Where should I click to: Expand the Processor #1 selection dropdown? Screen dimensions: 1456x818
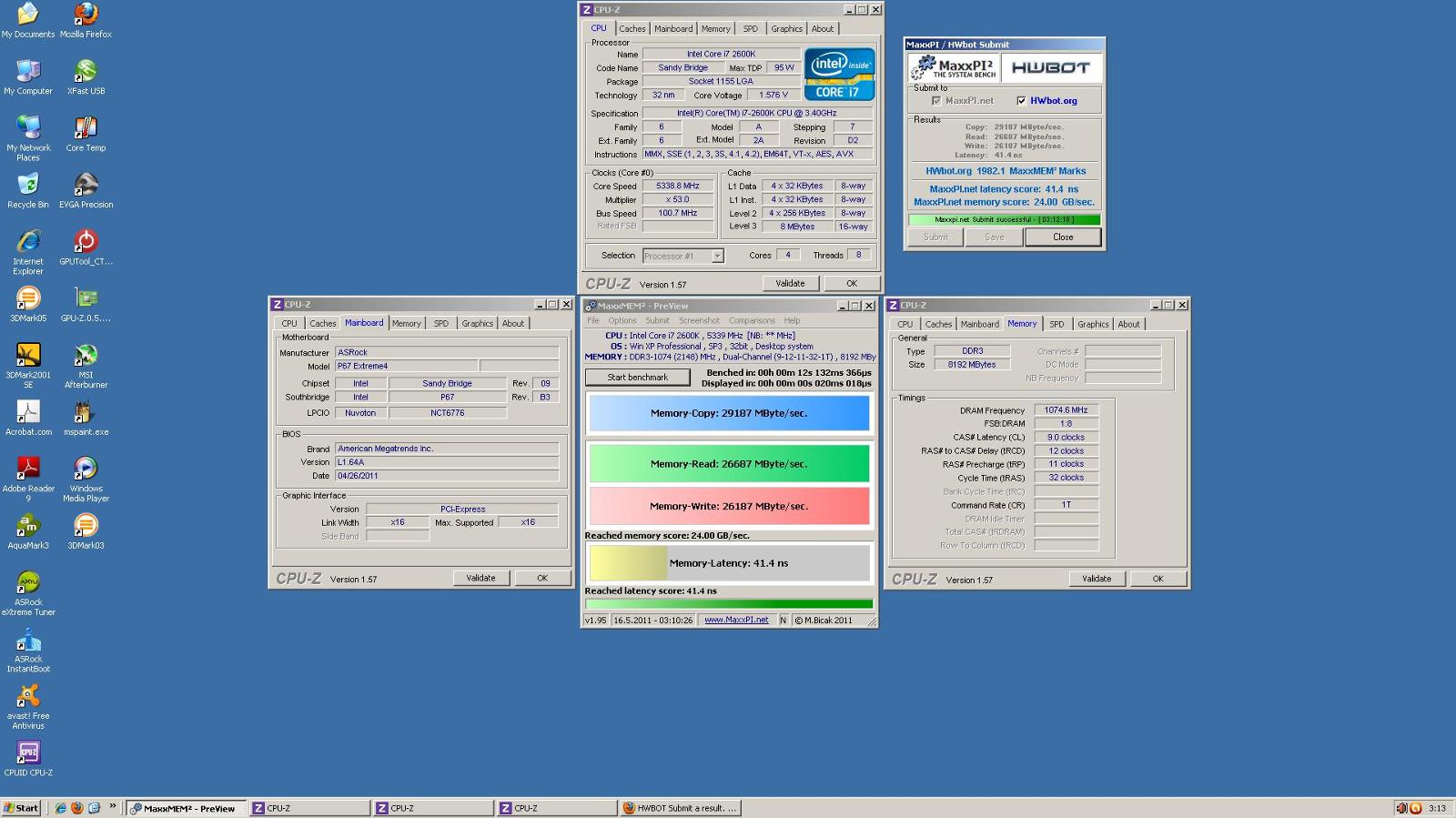717,257
